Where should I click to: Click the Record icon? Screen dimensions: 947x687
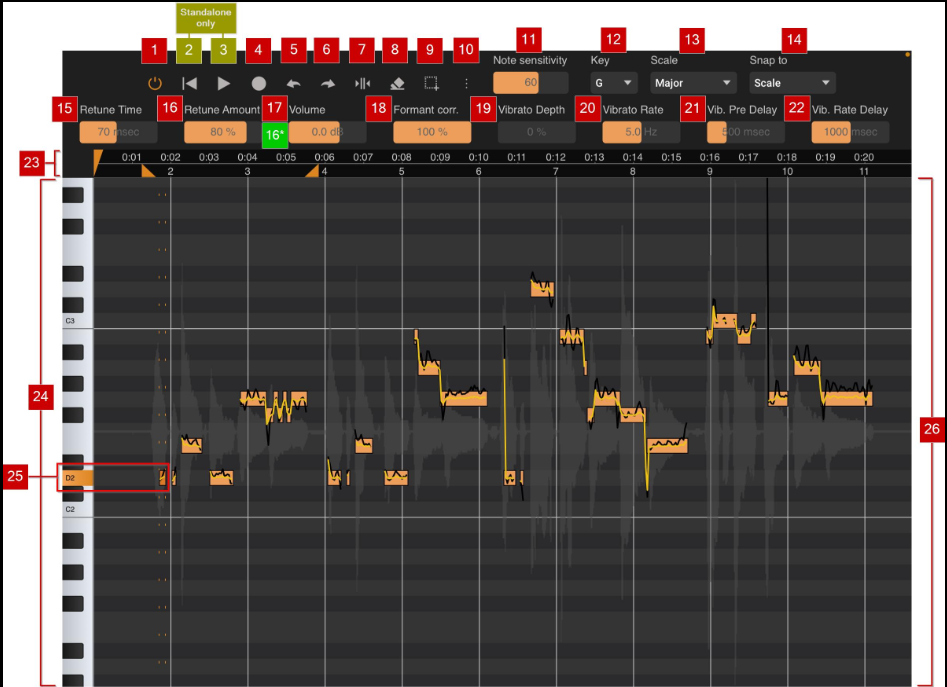tap(259, 83)
